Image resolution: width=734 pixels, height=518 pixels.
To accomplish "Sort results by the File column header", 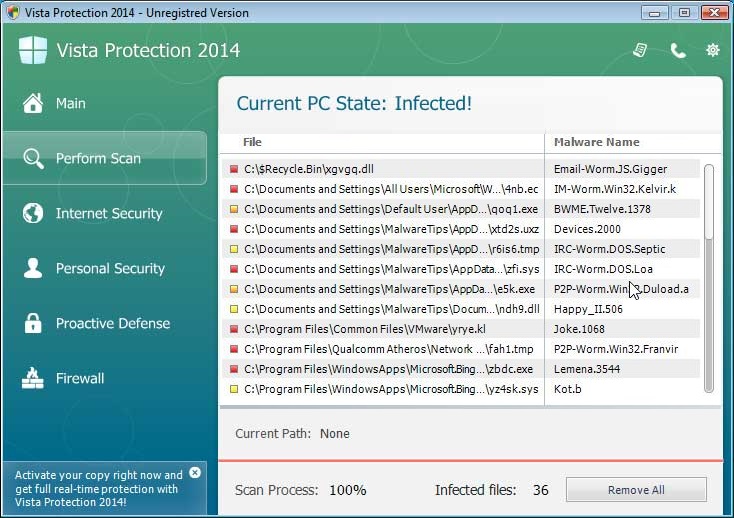I will coord(252,142).
